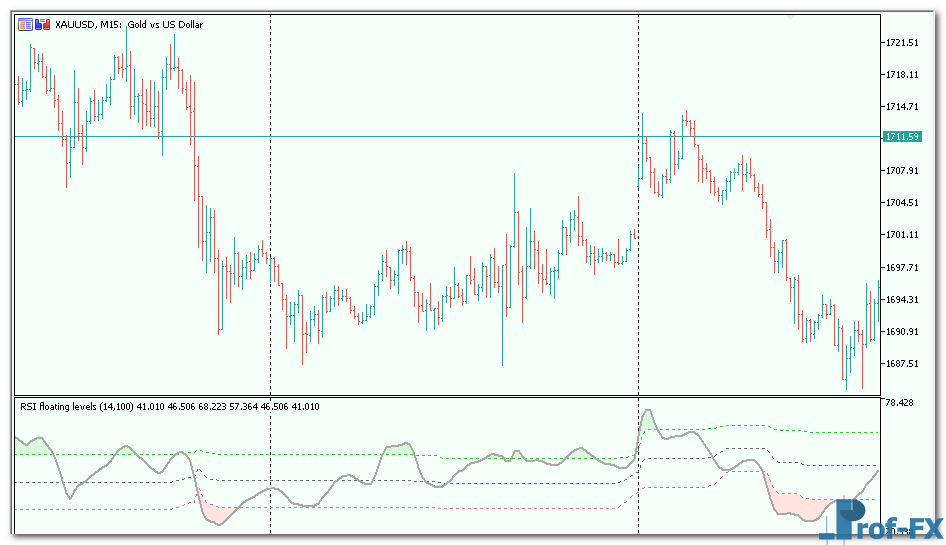The image size is (946, 545).
Task: Click the first vertical dashed period separator
Action: (x=271, y=200)
